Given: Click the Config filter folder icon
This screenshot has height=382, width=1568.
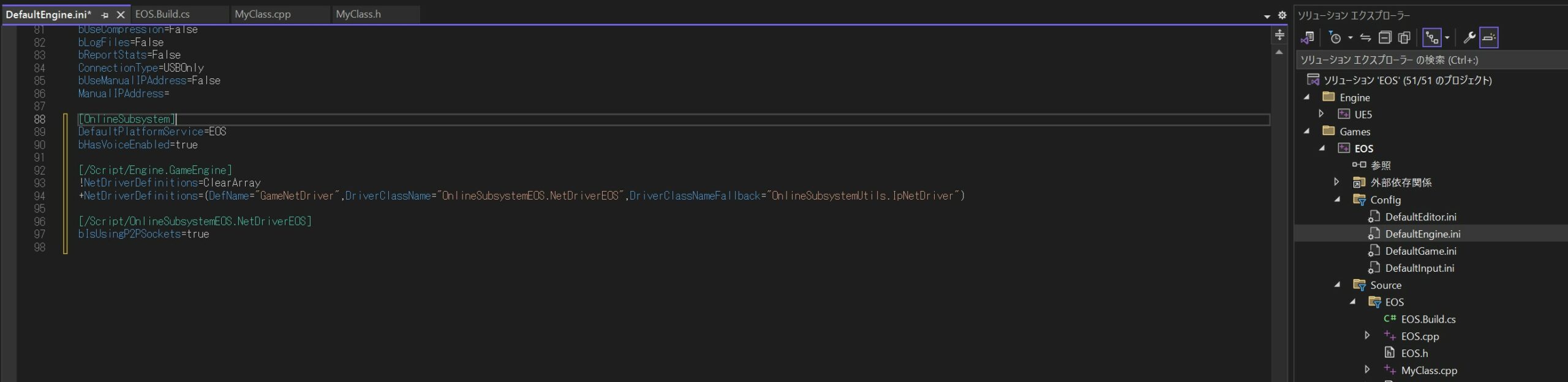Looking at the screenshot, I should pos(1359,200).
